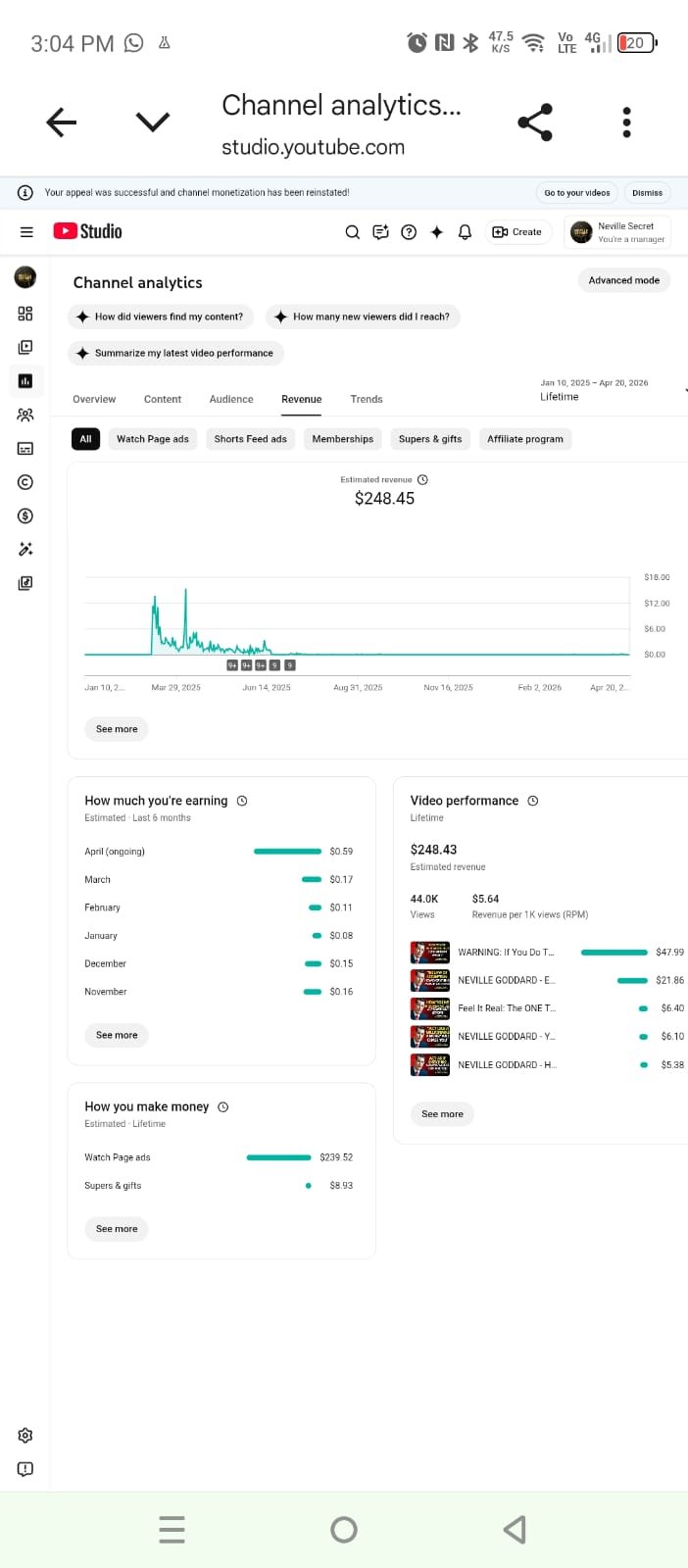Open Copyright icon in sidebar

click(25, 482)
